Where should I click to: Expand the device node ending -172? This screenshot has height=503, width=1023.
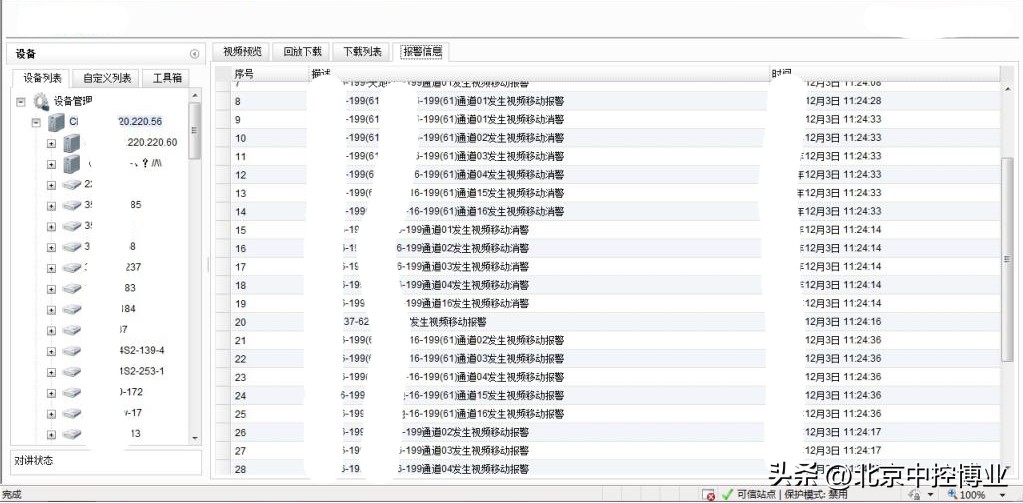pyautogui.click(x=52, y=393)
